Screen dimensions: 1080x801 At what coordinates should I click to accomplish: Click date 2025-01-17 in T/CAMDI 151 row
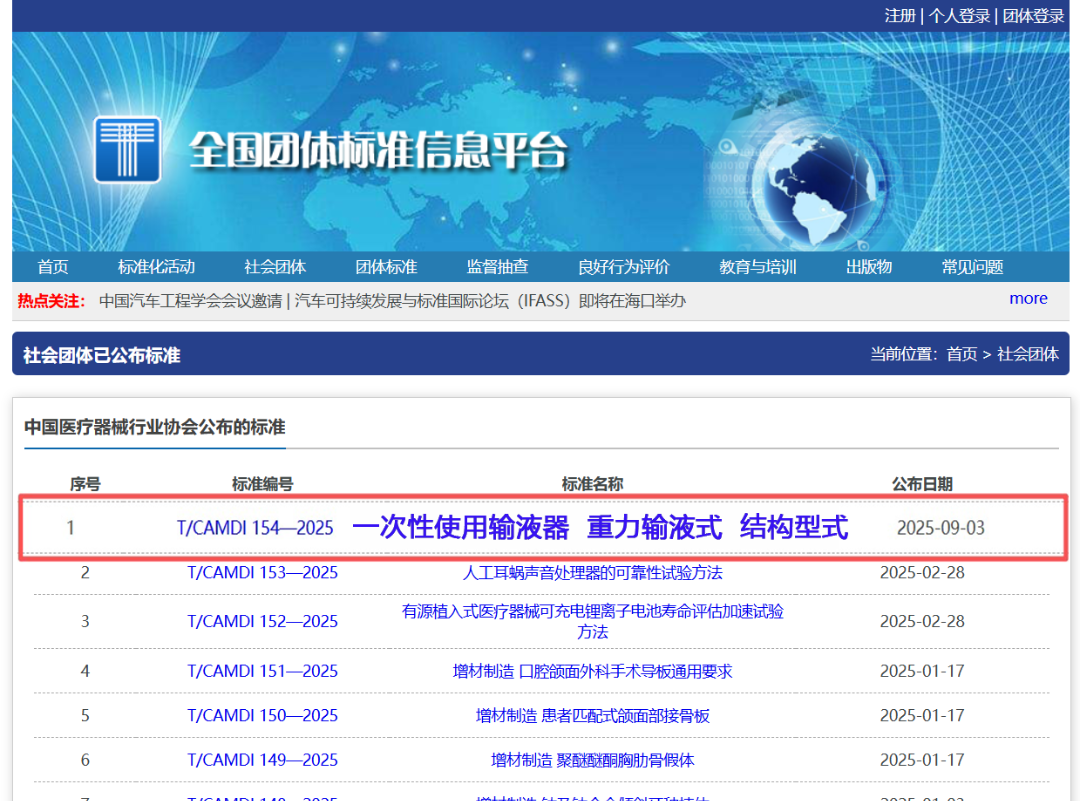coord(922,671)
